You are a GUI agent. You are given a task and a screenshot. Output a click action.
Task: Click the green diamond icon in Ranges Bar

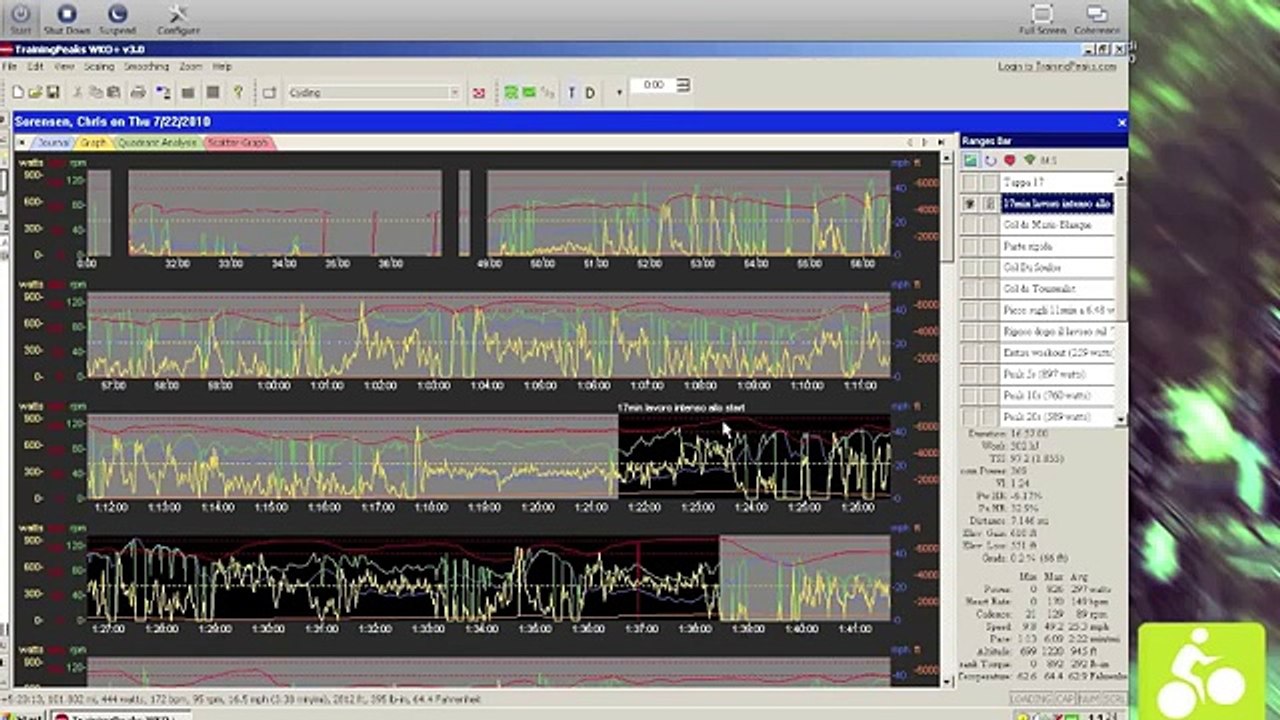click(1028, 160)
